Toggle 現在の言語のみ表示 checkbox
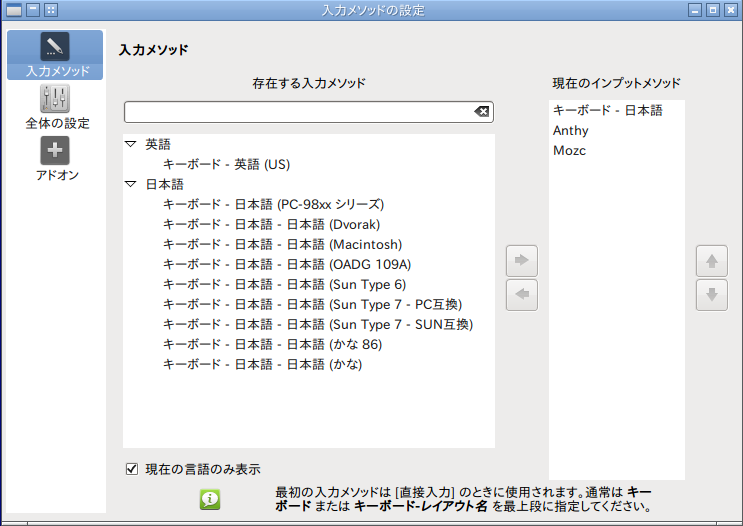Viewport: 743px width, 526px height. pyautogui.click(x=132, y=469)
